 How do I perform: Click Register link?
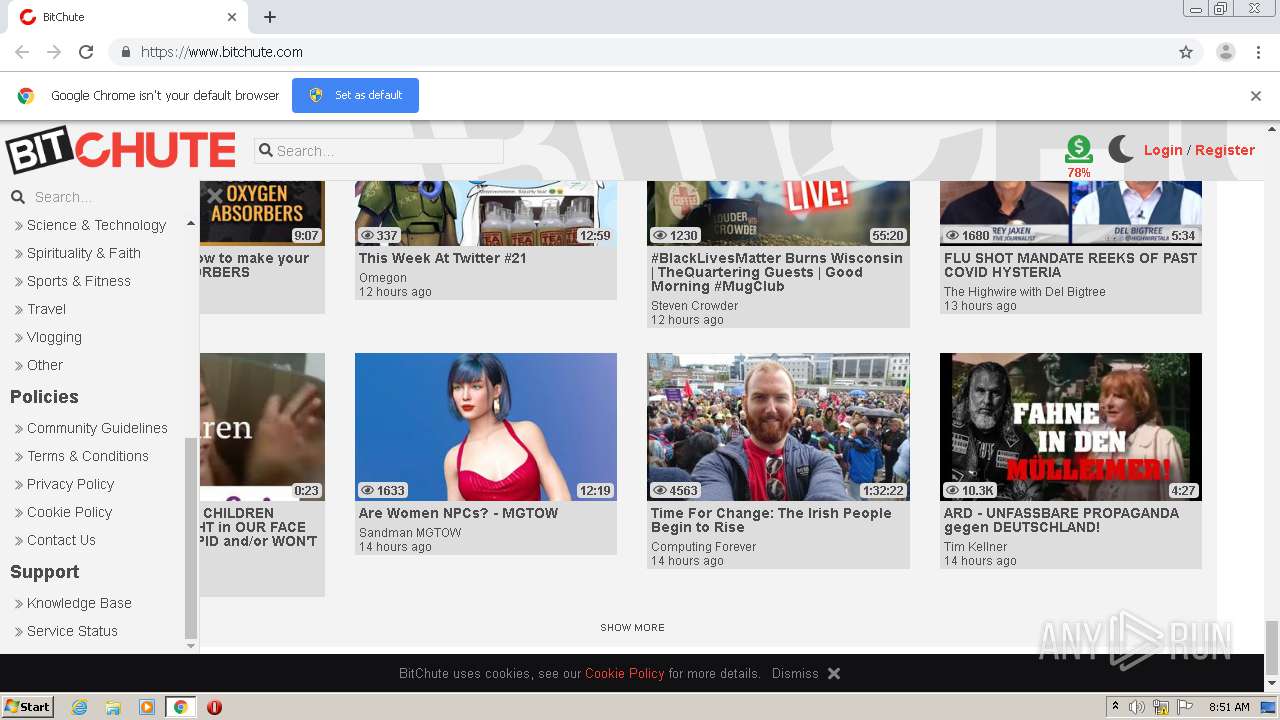[1225, 150]
